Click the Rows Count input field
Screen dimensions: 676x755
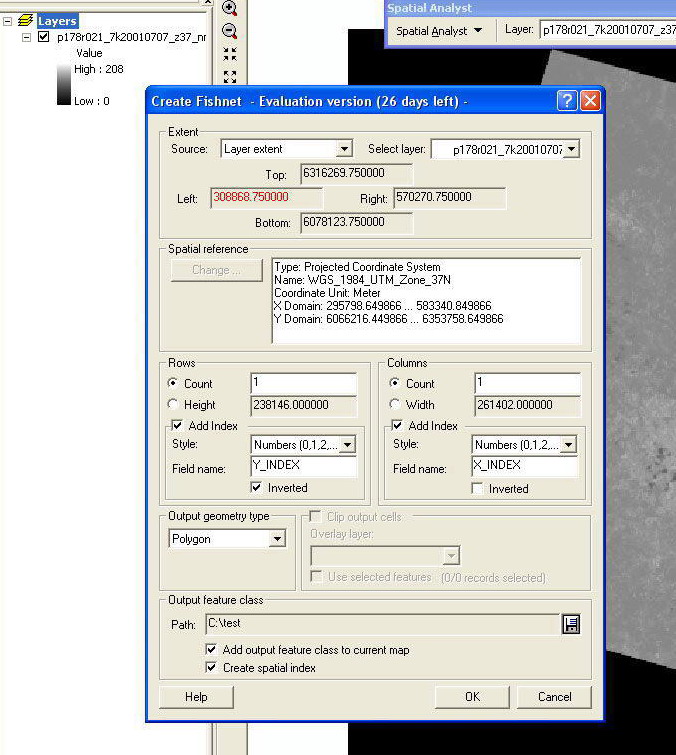point(304,383)
